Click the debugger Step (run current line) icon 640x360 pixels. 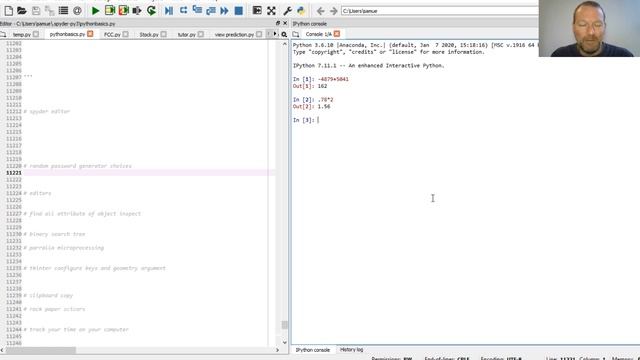click(x=183, y=11)
